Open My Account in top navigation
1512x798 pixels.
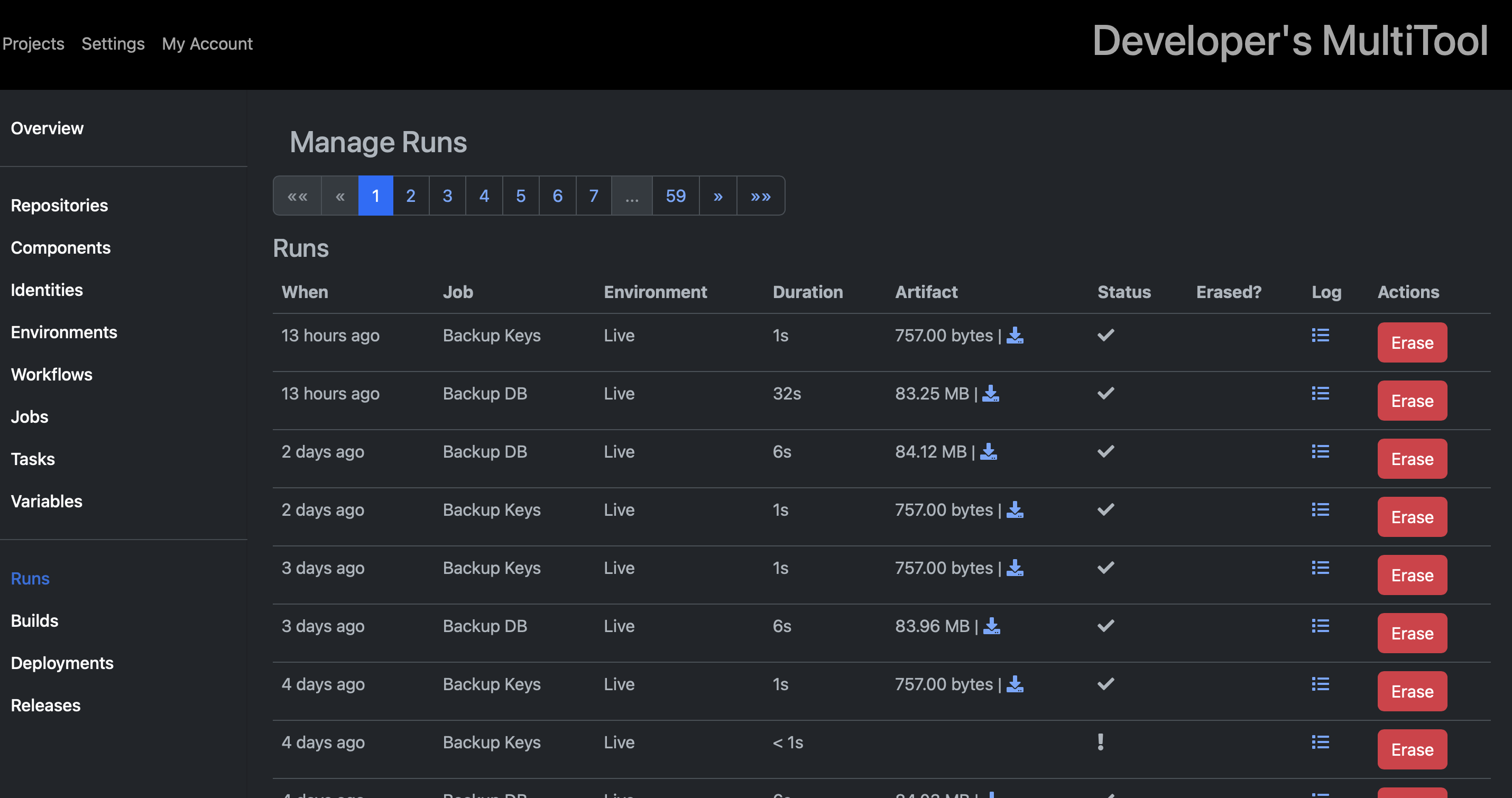click(207, 44)
